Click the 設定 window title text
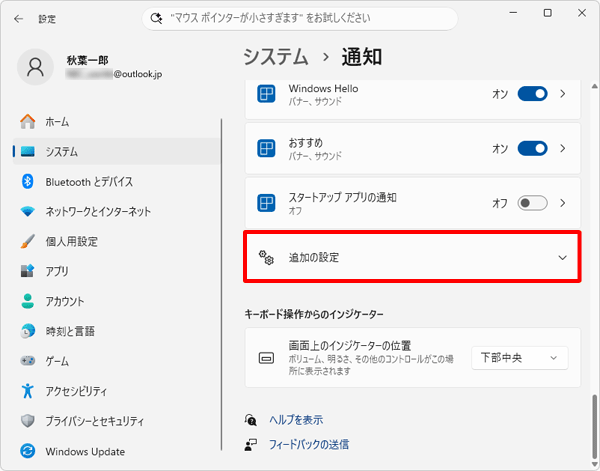The width and height of the screenshot is (600, 471). coord(47,19)
